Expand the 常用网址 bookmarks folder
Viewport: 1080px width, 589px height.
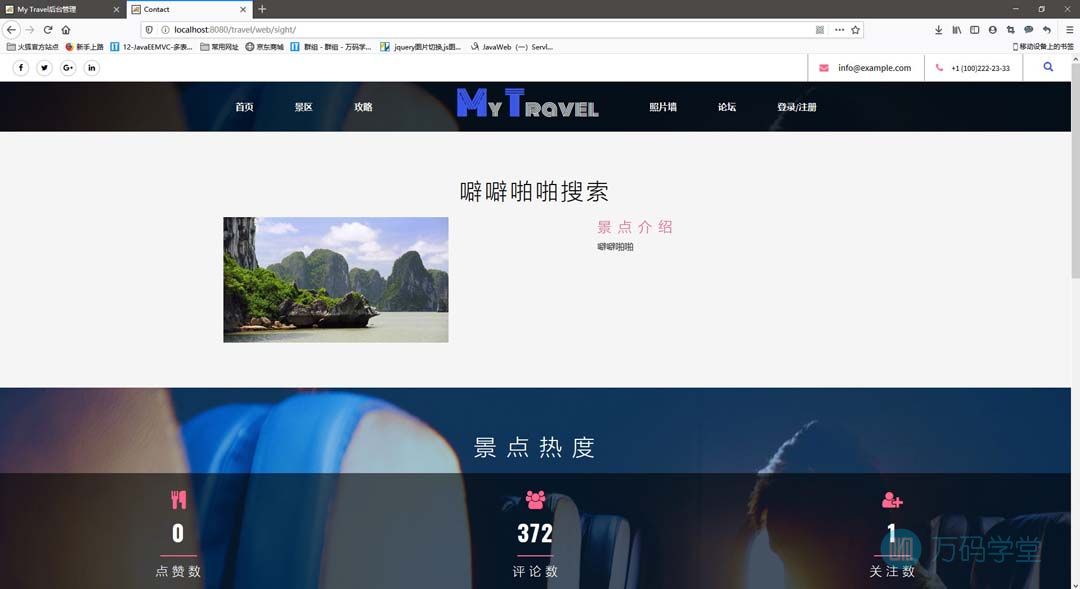coord(219,47)
